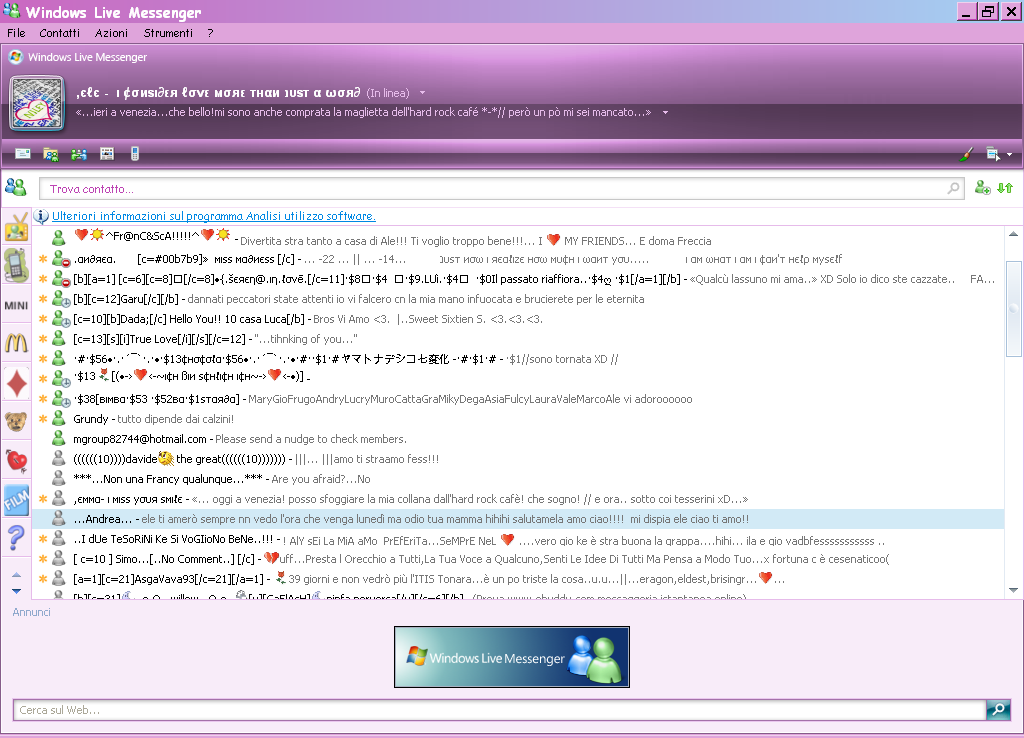Click the Windows Live Messenger banner ad

(x=511, y=657)
